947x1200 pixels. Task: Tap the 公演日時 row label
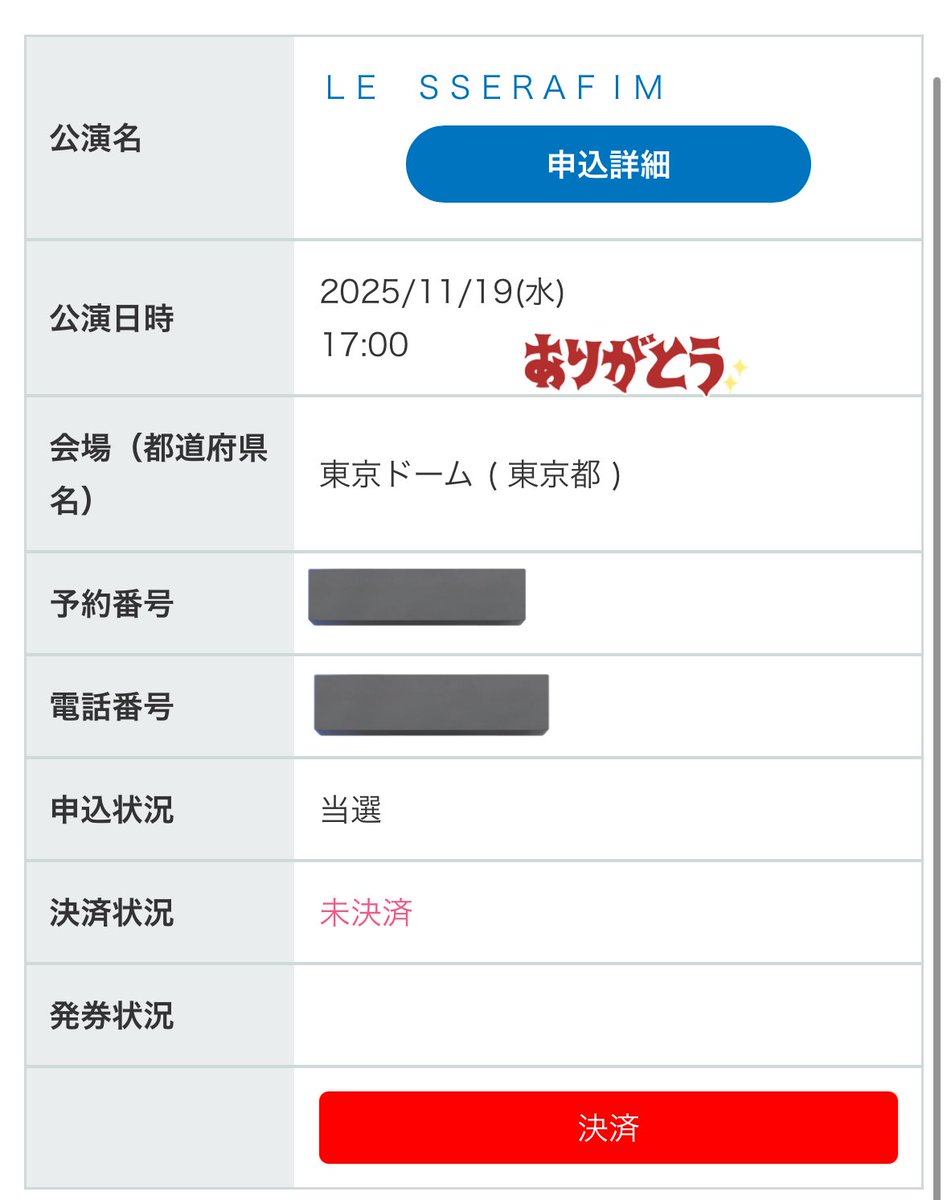tap(159, 318)
